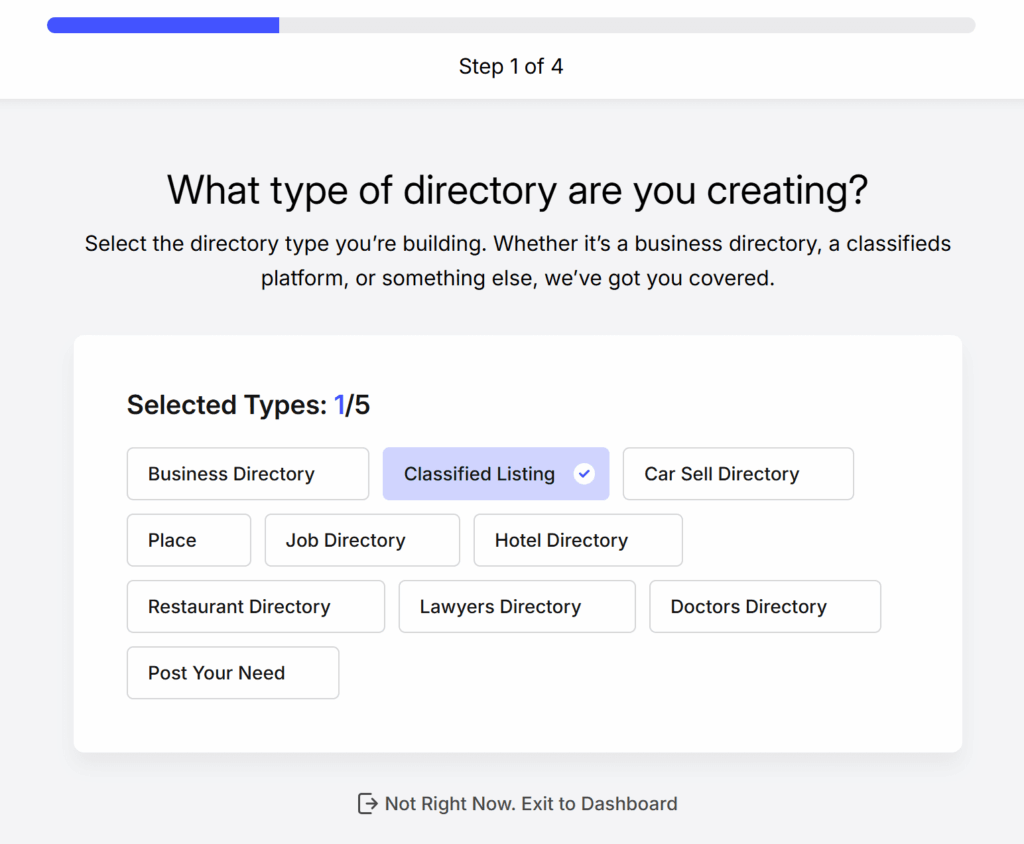1024x844 pixels.
Task: Choose the Car Sell Directory type
Action: [x=737, y=474]
